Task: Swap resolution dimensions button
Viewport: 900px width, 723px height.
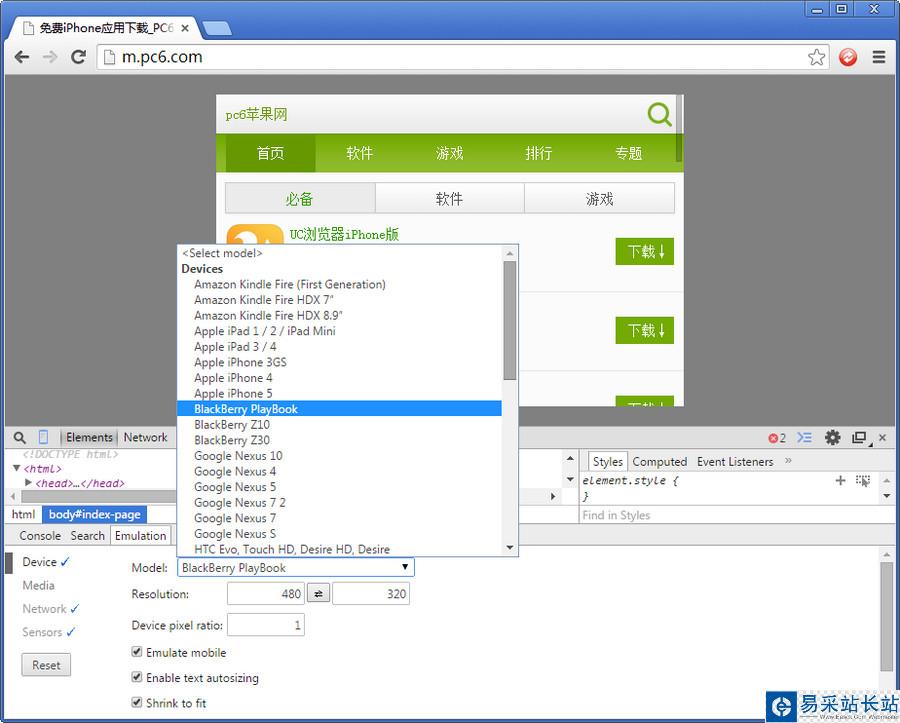Action: pyautogui.click(x=319, y=593)
